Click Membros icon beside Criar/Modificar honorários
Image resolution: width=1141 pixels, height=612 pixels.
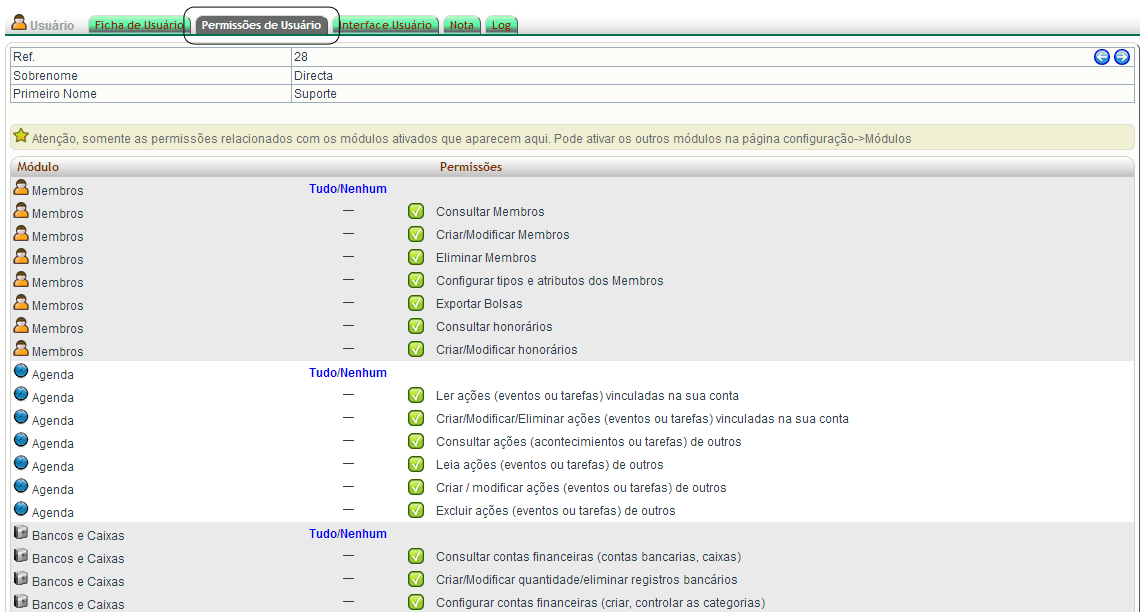(x=21, y=349)
